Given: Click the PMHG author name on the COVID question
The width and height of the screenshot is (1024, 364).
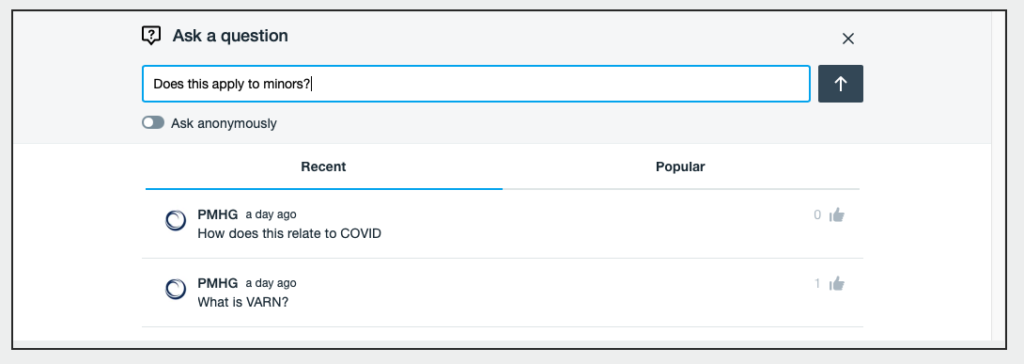Looking at the screenshot, I should coord(217,214).
